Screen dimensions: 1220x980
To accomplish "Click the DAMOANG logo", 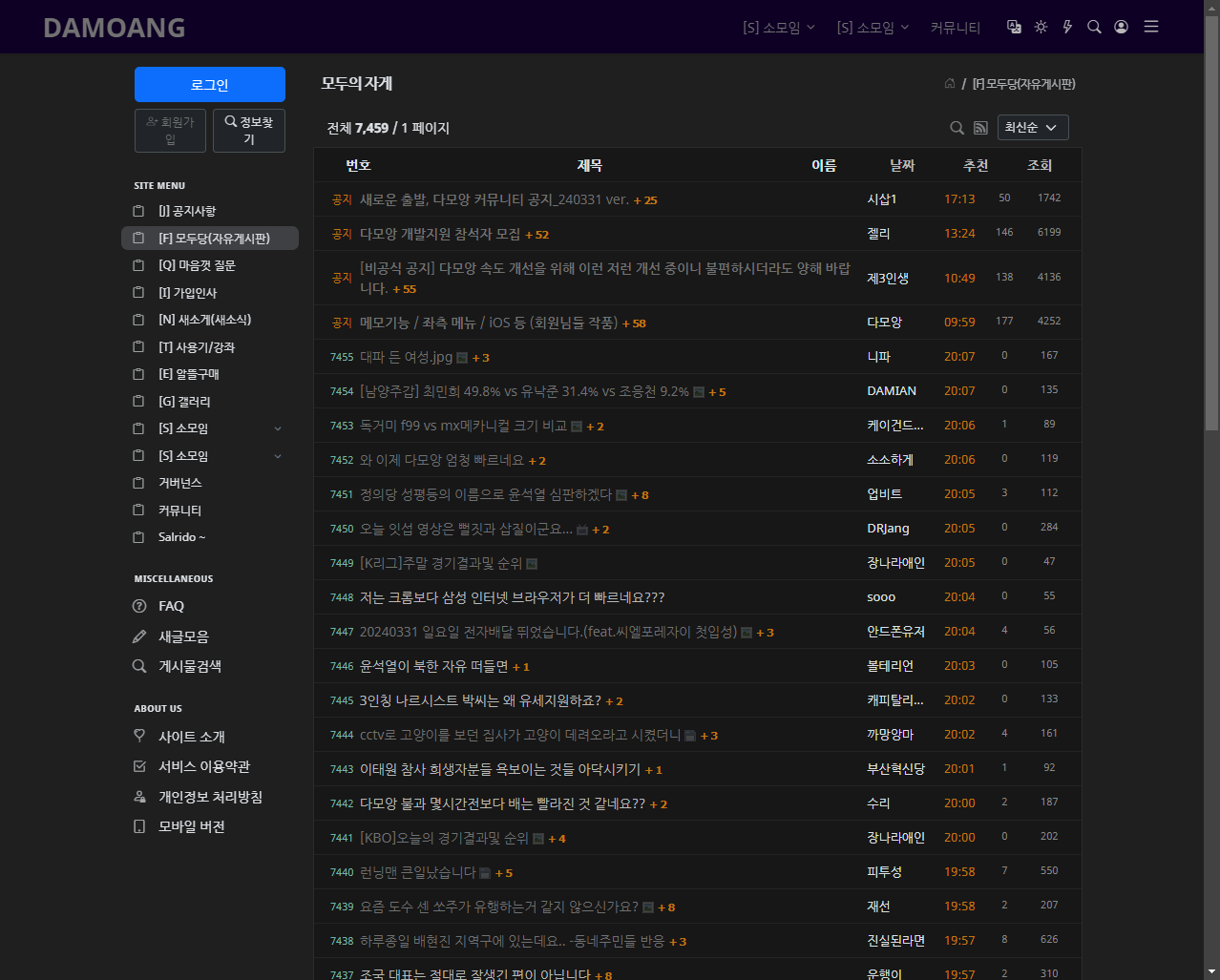I will [x=115, y=28].
